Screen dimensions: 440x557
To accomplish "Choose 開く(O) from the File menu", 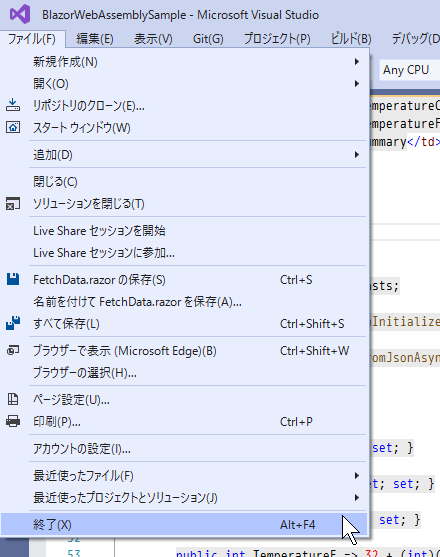I will click(184, 84).
